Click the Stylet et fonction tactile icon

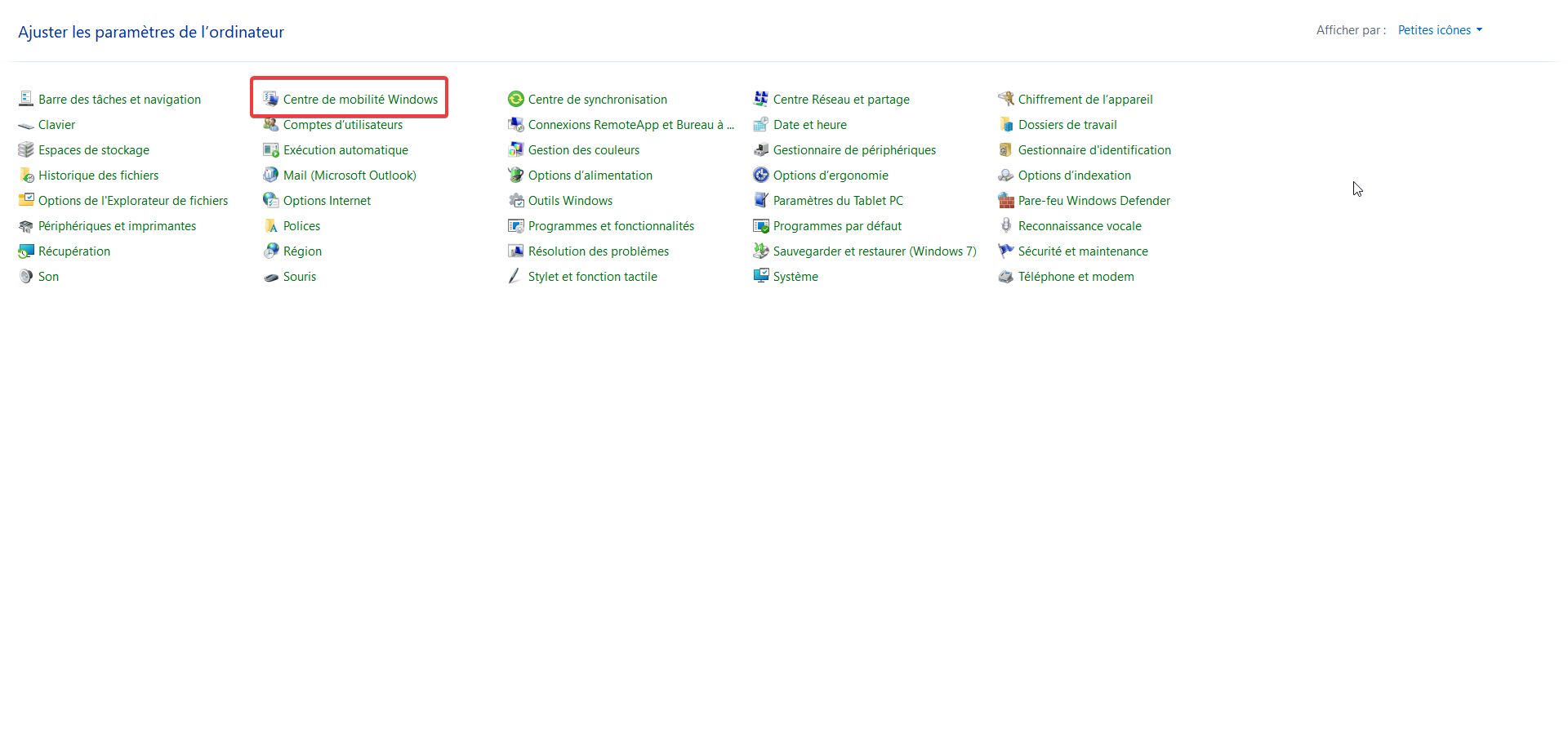[x=516, y=277]
